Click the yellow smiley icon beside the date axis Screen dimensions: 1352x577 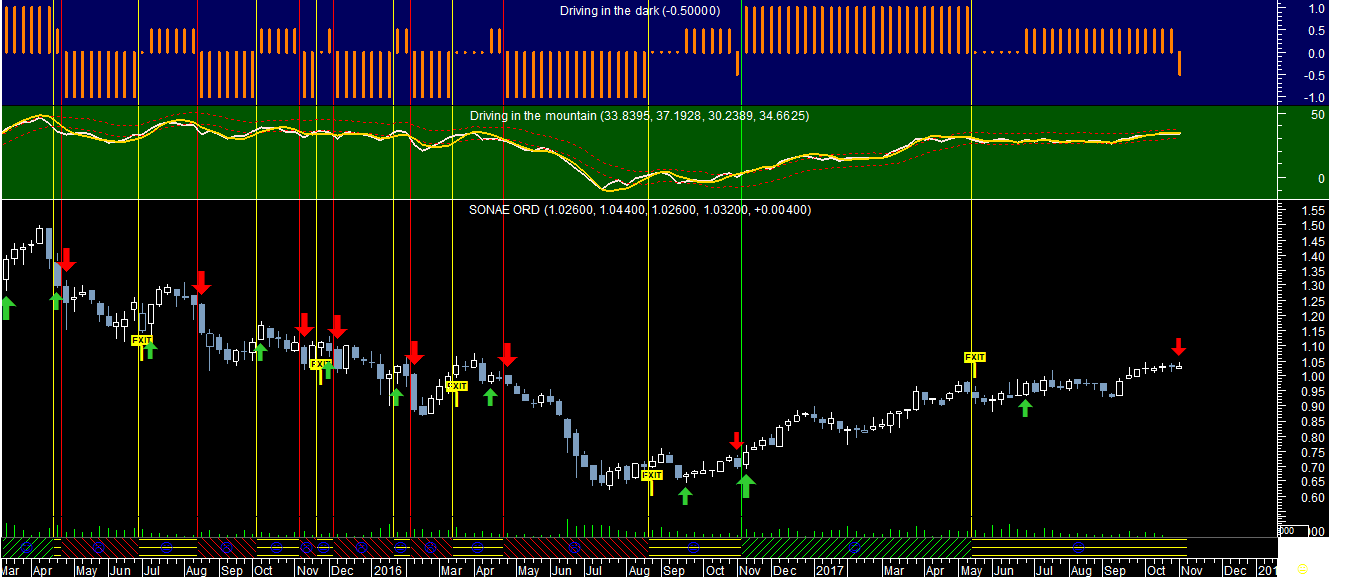click(1302, 568)
